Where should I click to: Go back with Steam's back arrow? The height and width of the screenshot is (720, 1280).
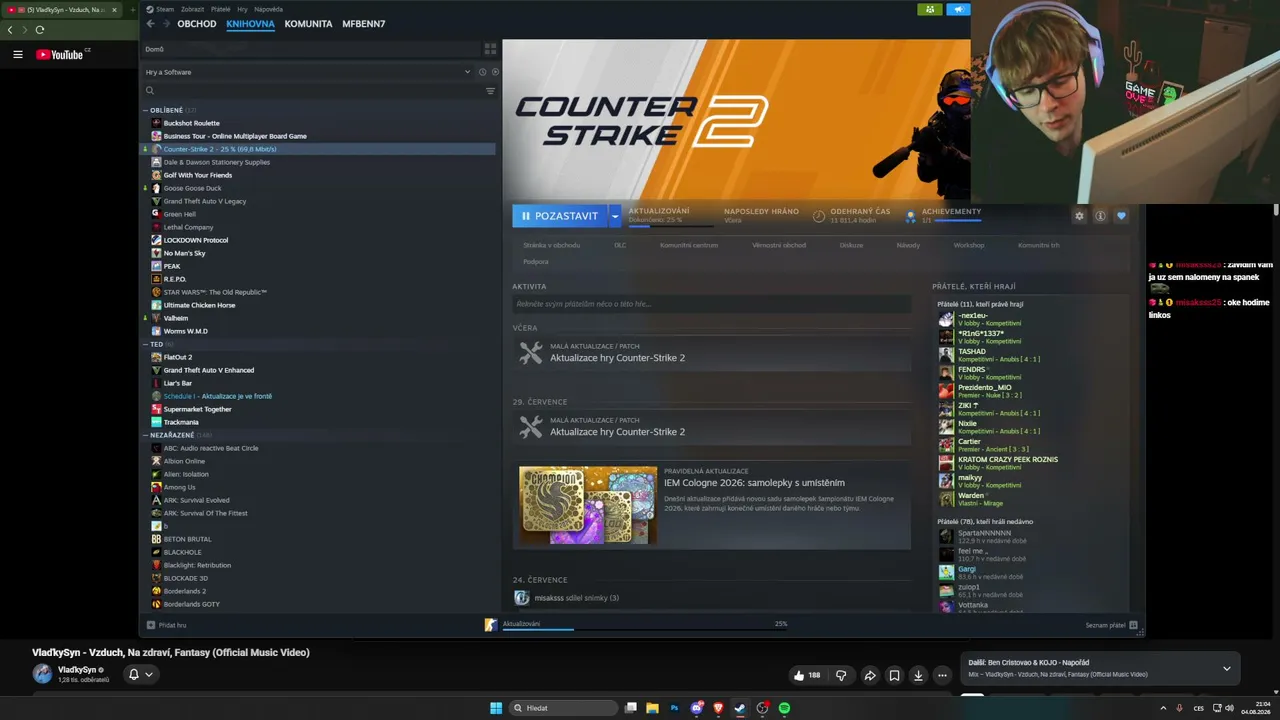(151, 24)
